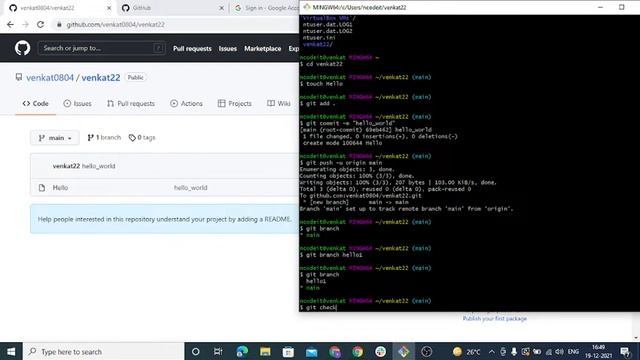Image resolution: width=640 pixels, height=360 pixels.
Task: Click the 26°C weather widget
Action: [x=466, y=351]
